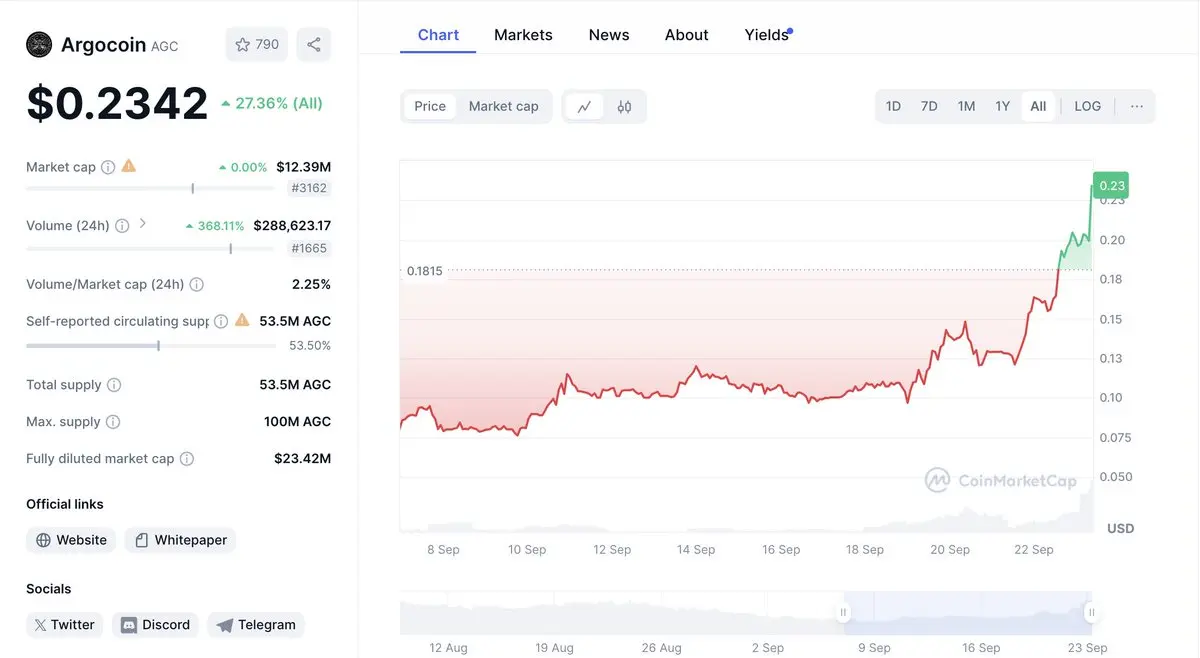Click the $288,623.17 volume value
1200x658 pixels.
tap(292, 226)
